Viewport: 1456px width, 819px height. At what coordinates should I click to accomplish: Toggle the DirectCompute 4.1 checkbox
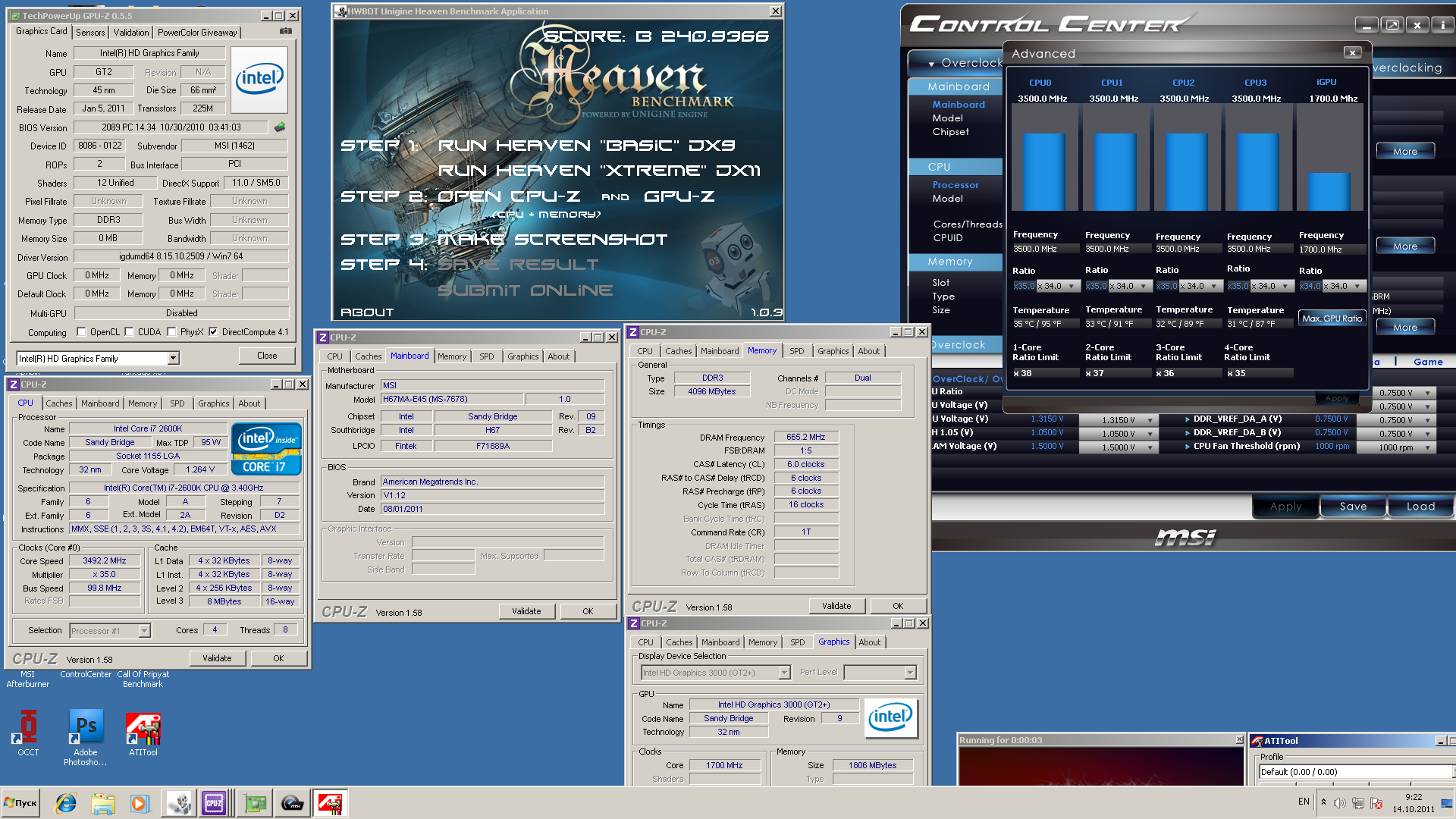(213, 331)
